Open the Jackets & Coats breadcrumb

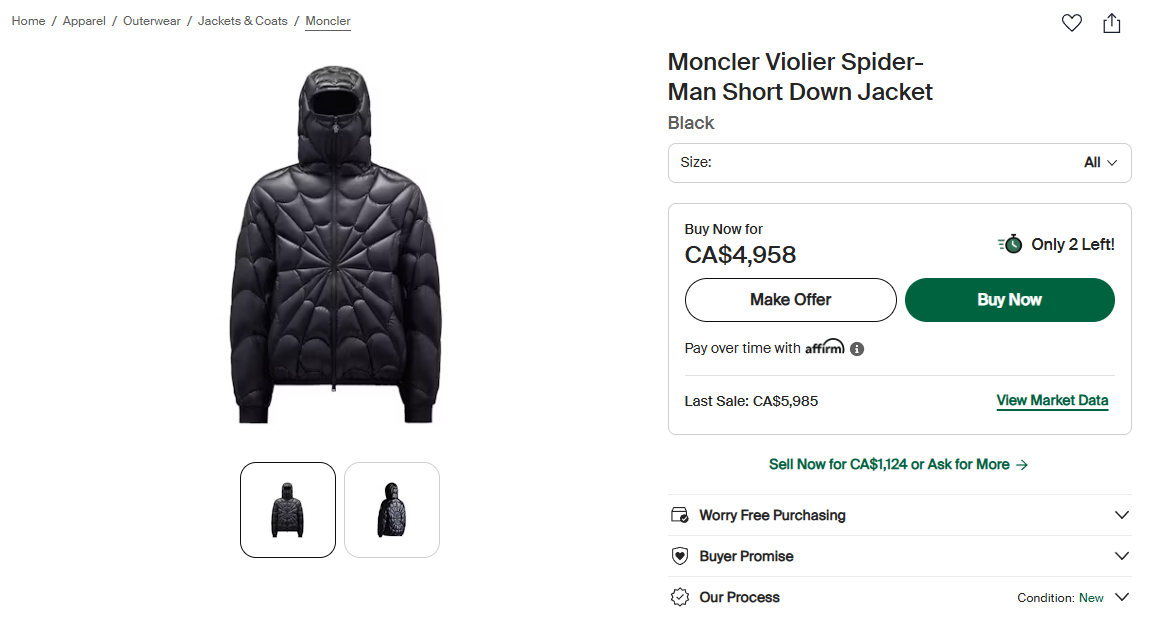click(242, 20)
